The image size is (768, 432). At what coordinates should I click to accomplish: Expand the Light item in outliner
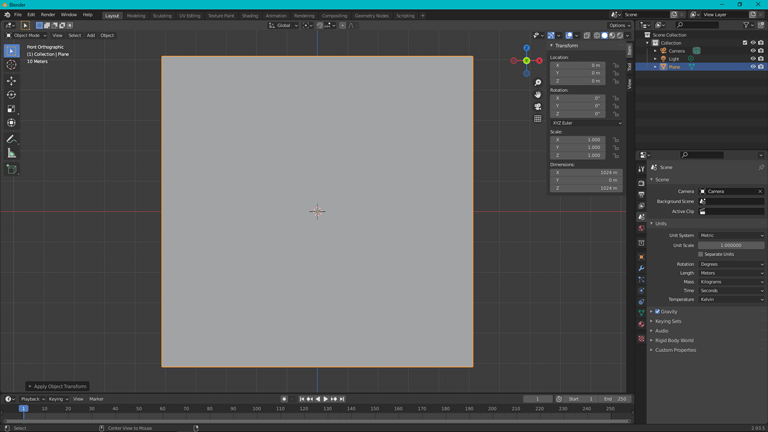click(655, 59)
